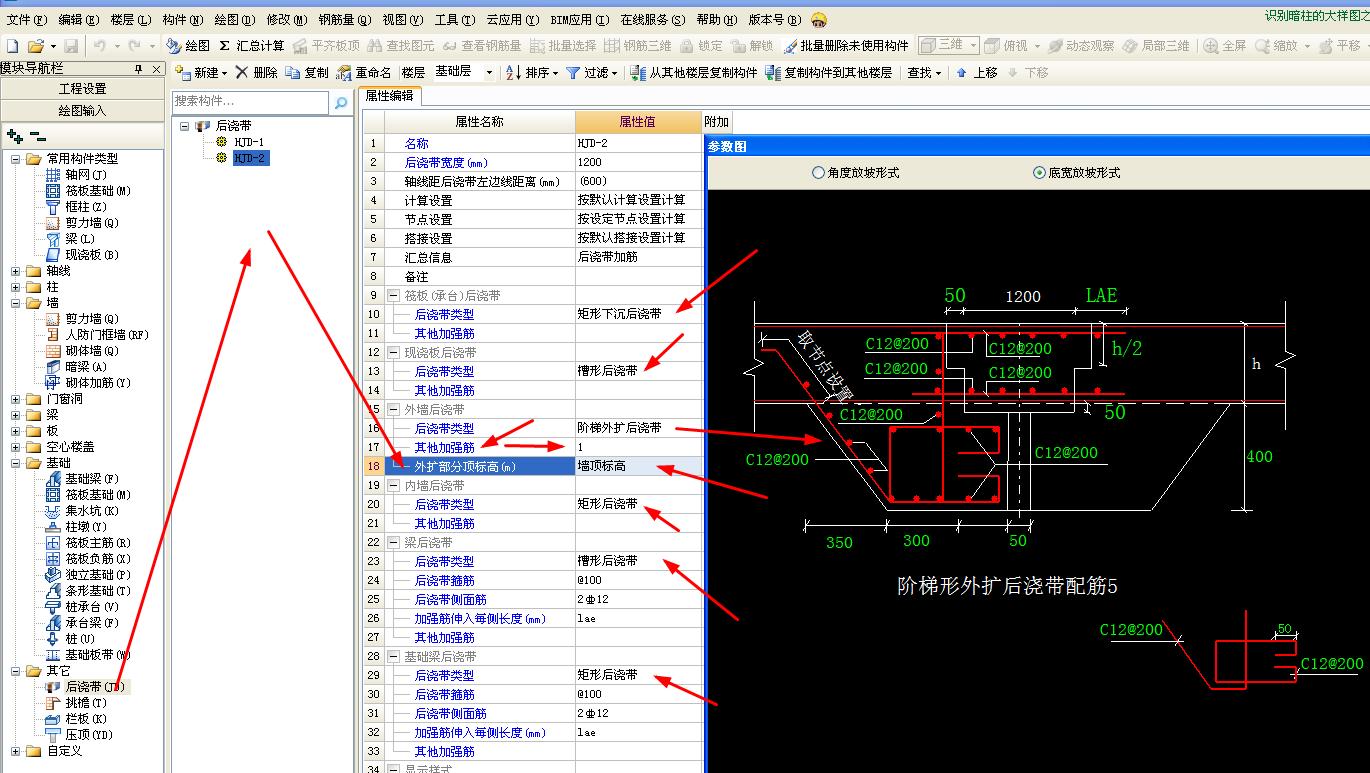Open the 钢筋量 menu
This screenshot has height=773, width=1370.
pos(345,20)
